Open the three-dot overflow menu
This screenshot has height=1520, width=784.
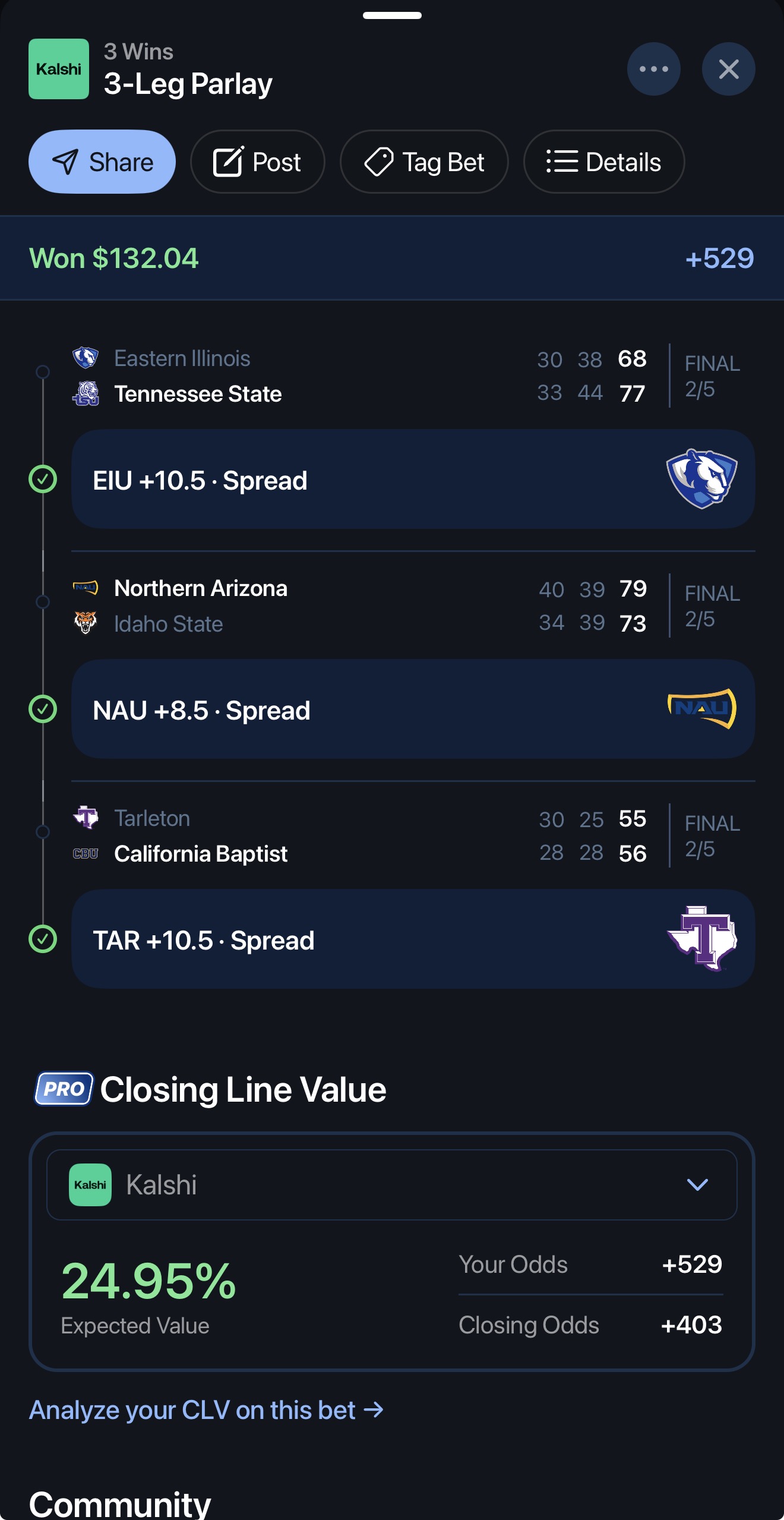coord(653,69)
